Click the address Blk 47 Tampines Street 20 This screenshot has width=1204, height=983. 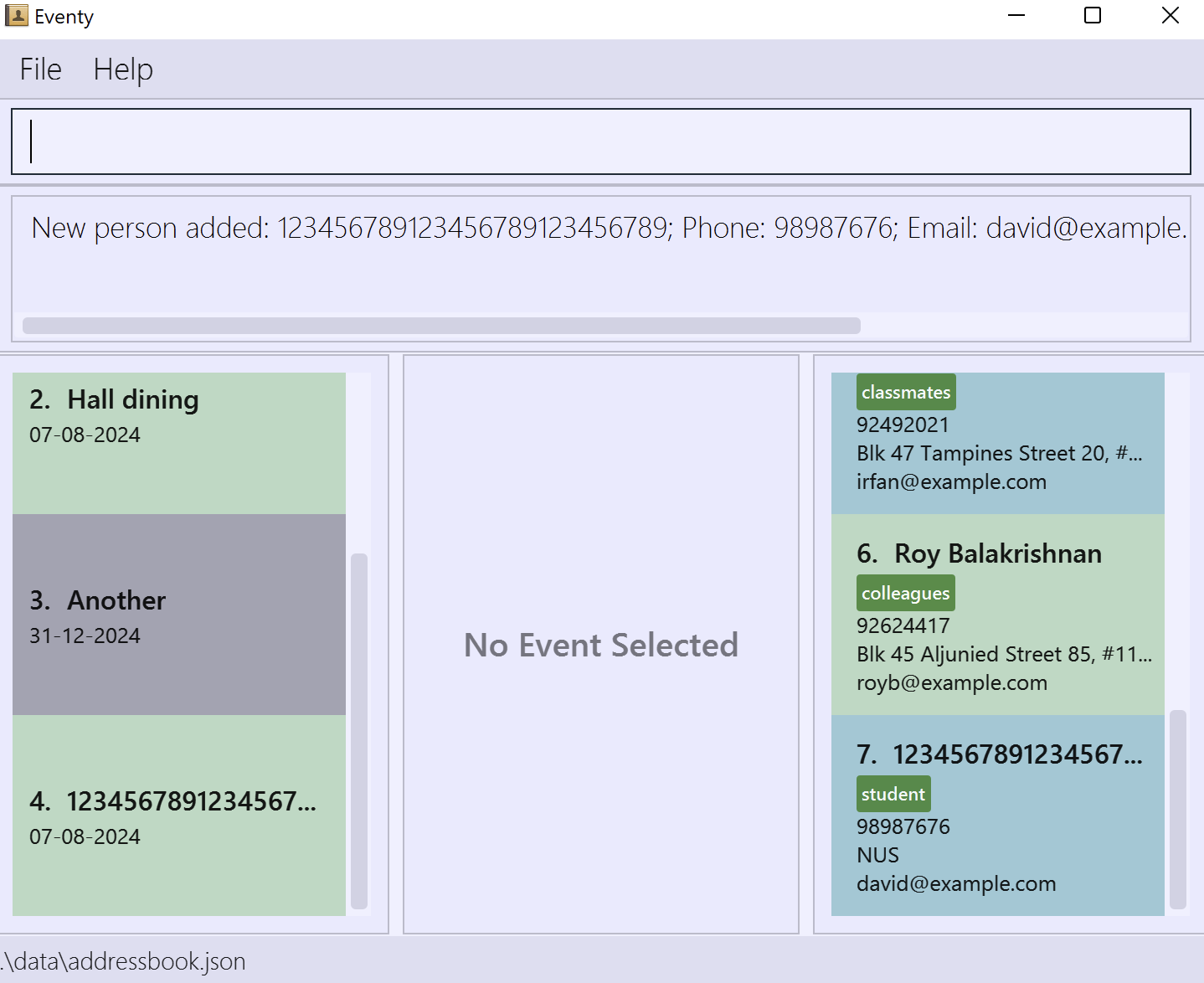pyautogui.click(x=1000, y=454)
